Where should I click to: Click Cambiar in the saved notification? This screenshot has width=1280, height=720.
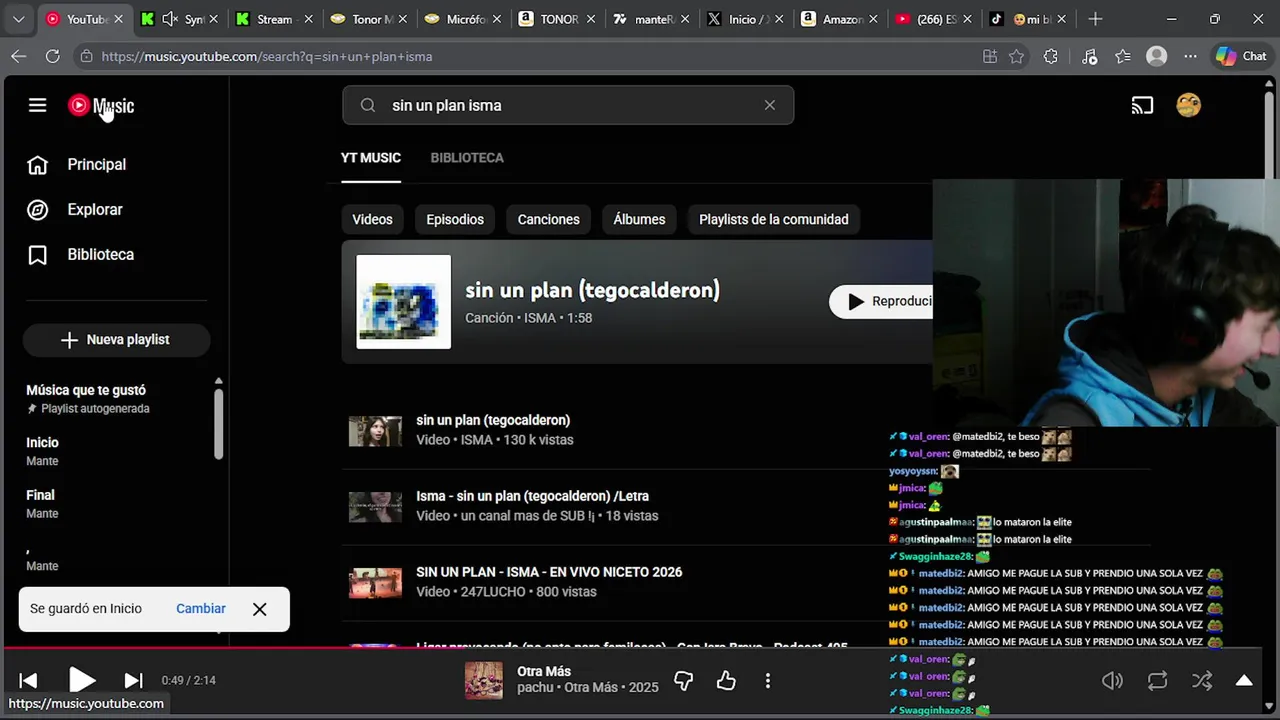tap(201, 608)
